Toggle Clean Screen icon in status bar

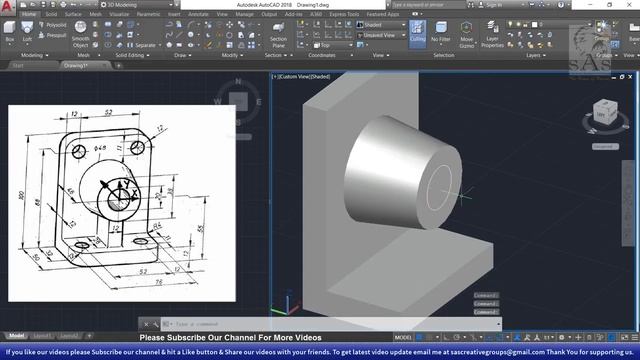pyautogui.click(x=624, y=338)
